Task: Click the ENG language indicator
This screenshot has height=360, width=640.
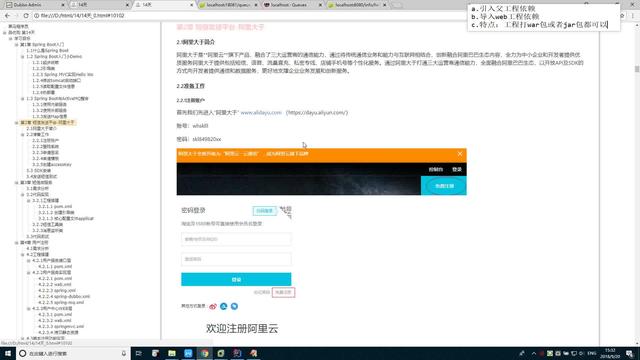Action: click(591, 353)
